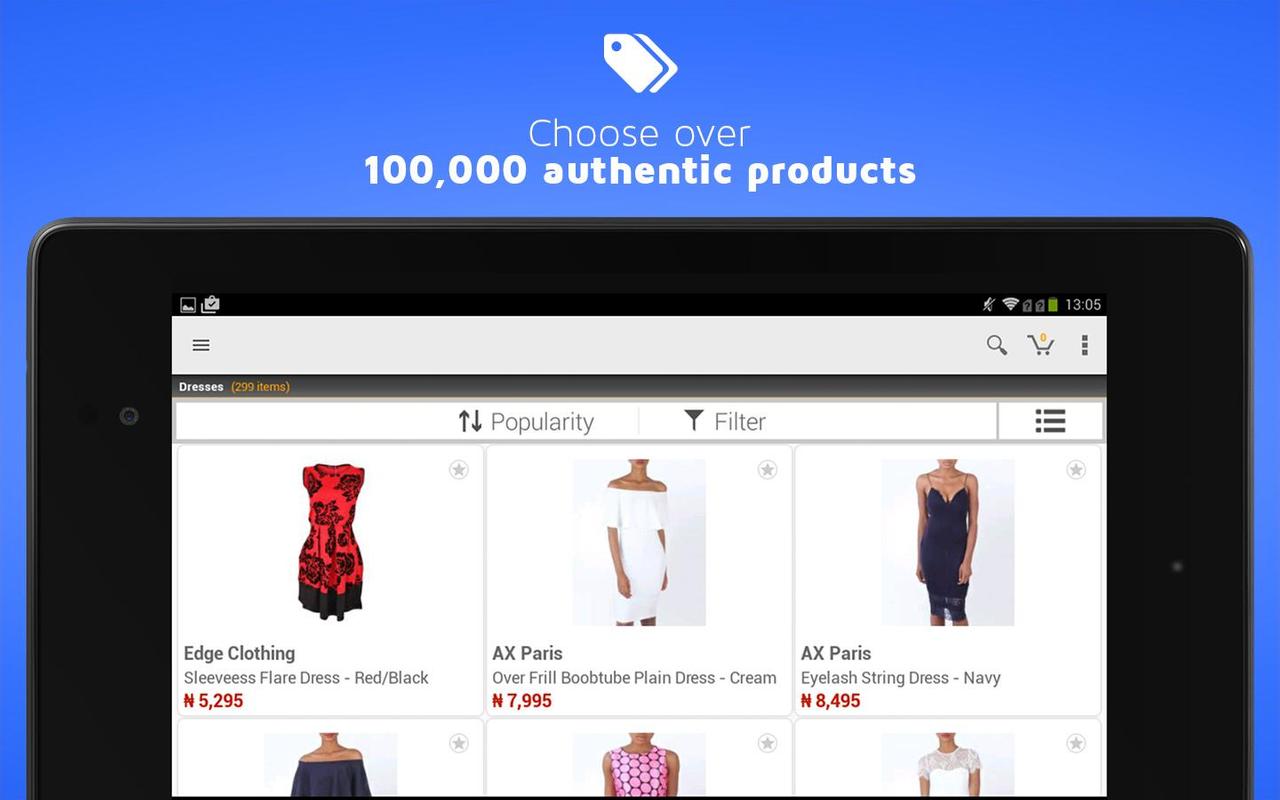Tap the picture notification icon in status bar
The width and height of the screenshot is (1280, 800).
pyautogui.click(x=188, y=305)
